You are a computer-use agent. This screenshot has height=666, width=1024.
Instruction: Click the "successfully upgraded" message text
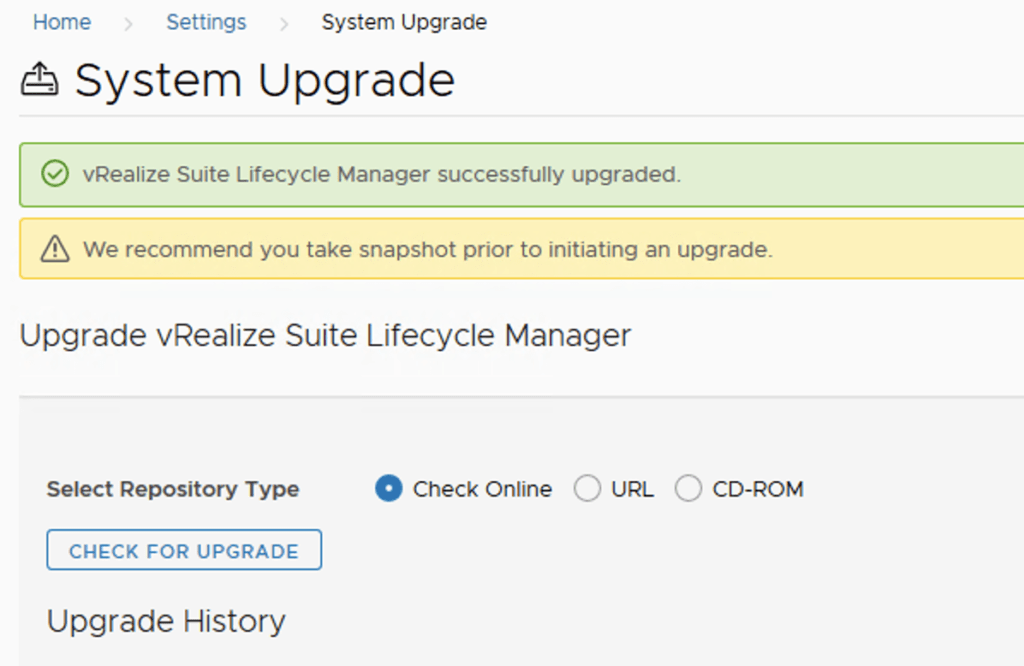pos(381,174)
